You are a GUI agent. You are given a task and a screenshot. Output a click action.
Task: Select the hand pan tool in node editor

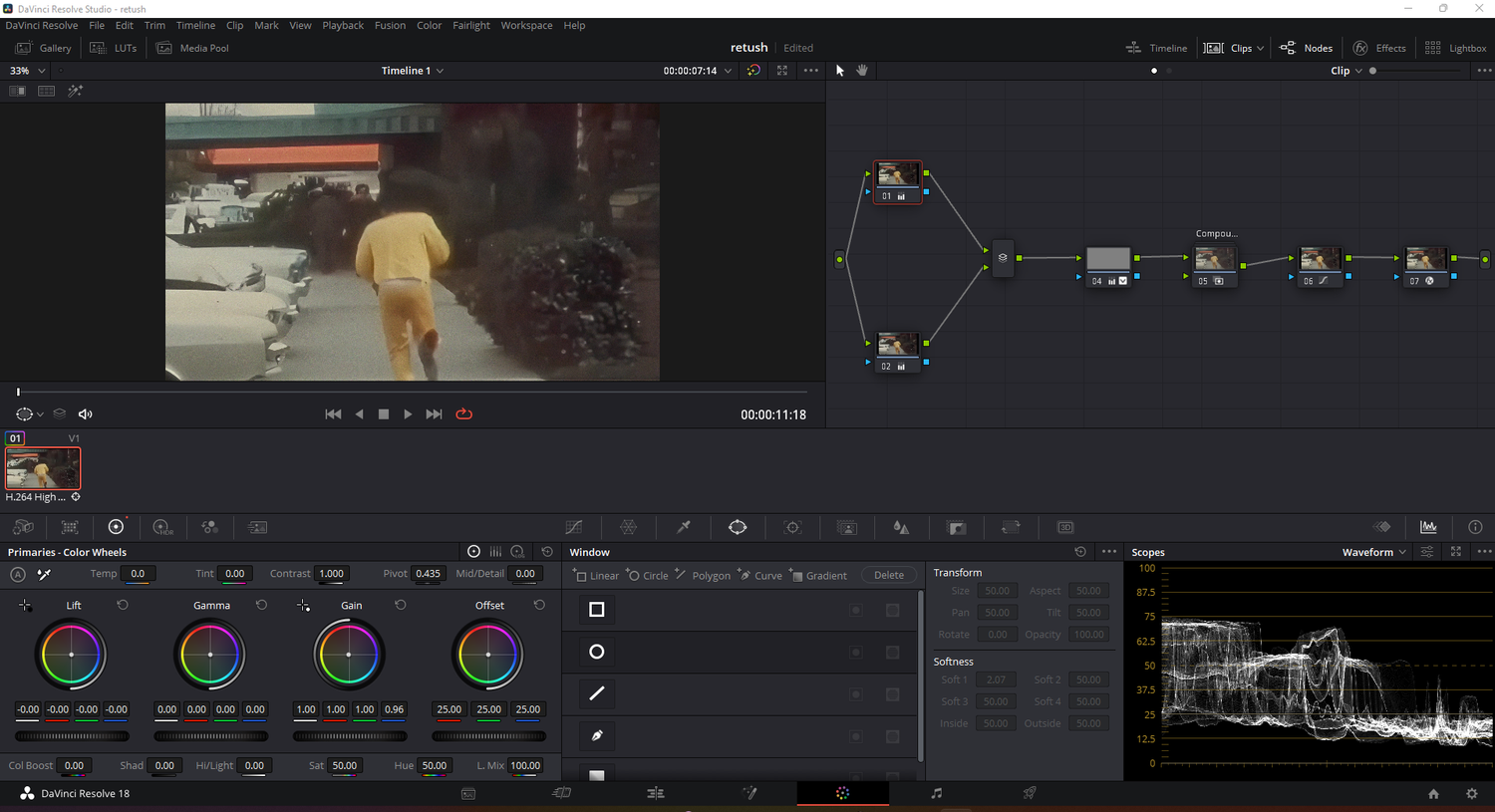(x=862, y=71)
